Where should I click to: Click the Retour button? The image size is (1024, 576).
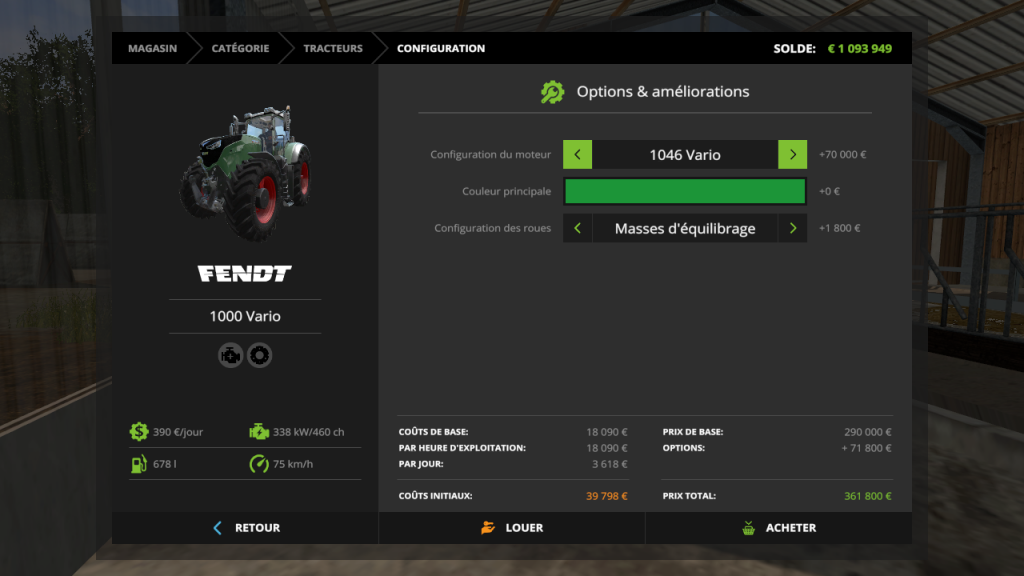pyautogui.click(x=246, y=528)
